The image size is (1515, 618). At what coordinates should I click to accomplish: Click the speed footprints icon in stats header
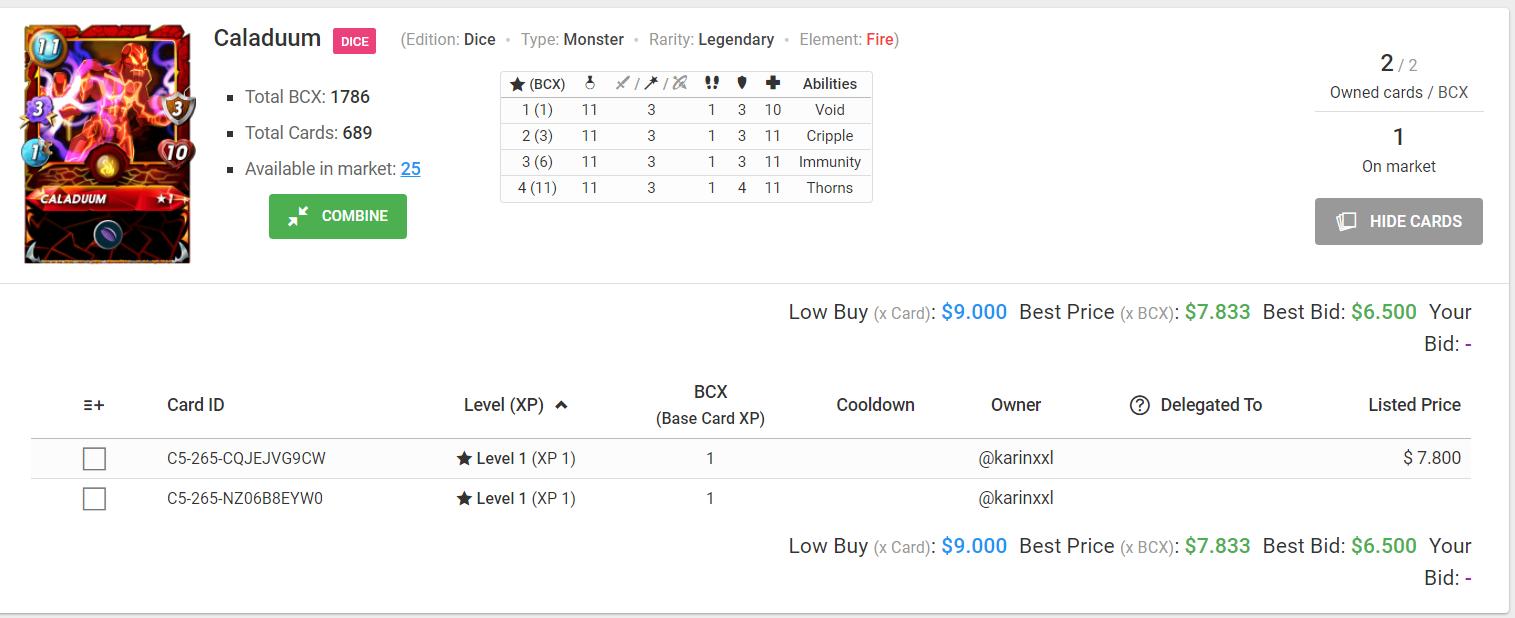coord(712,84)
